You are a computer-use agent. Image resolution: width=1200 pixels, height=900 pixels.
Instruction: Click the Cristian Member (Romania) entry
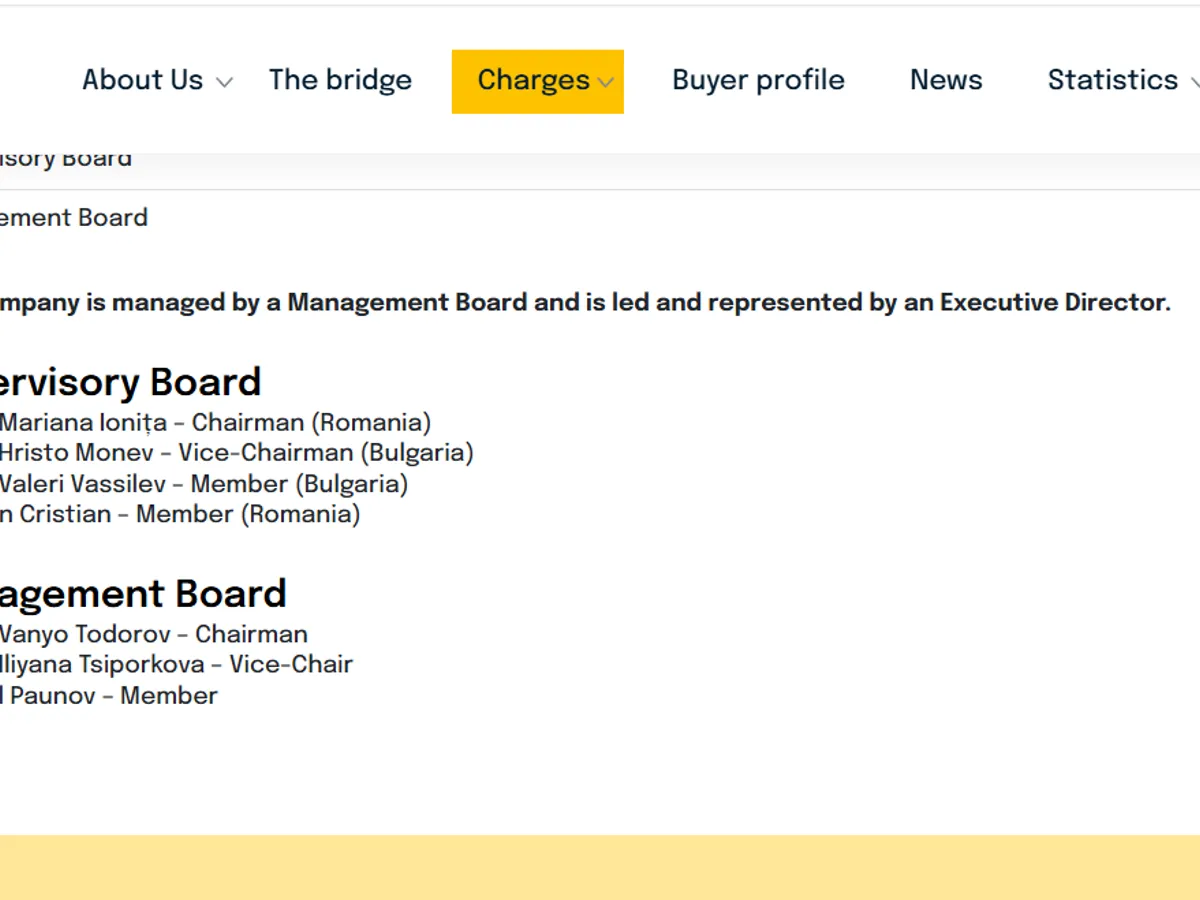pyautogui.click(x=180, y=514)
